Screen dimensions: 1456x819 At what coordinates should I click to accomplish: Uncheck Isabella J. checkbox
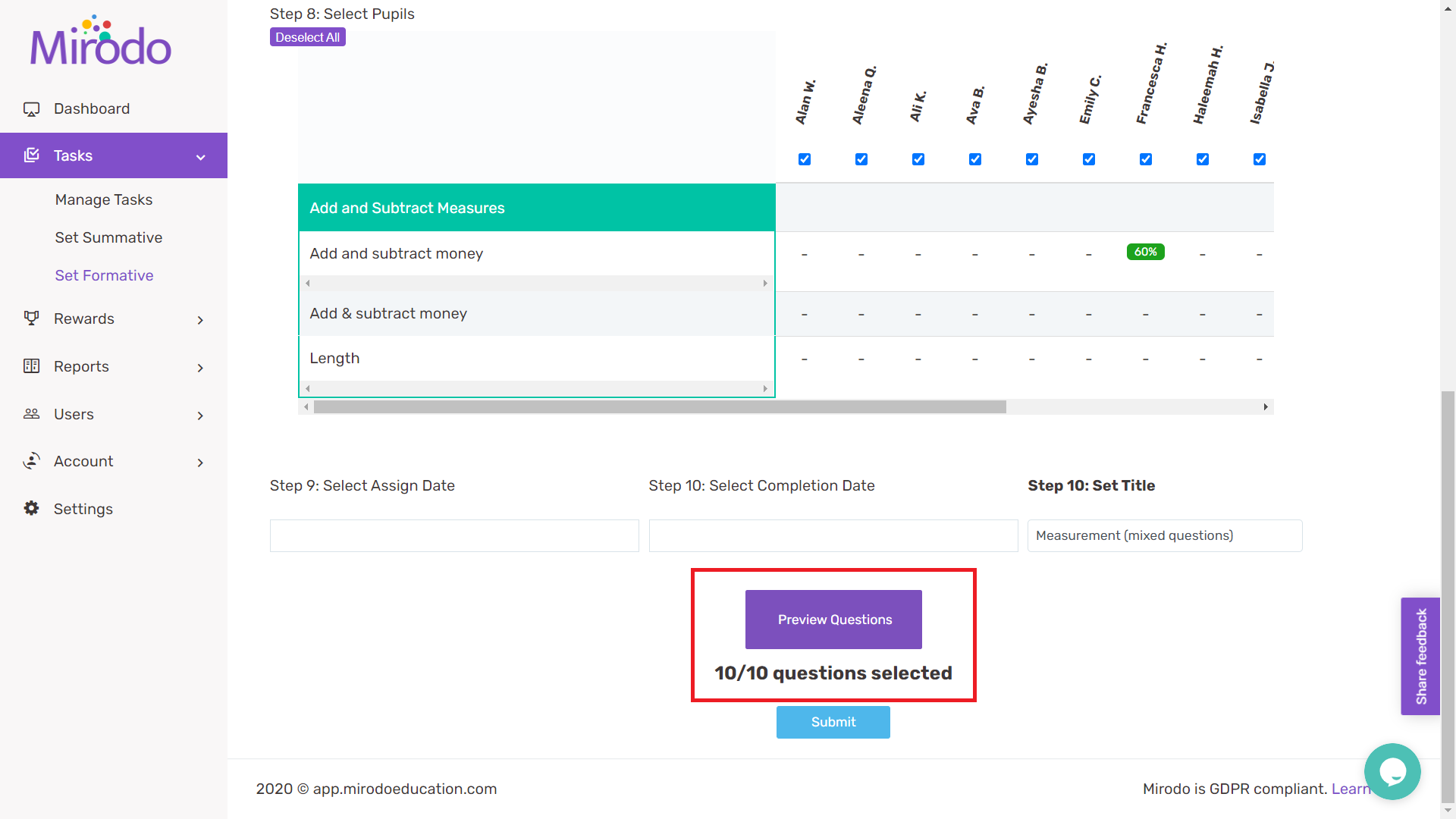1260,159
